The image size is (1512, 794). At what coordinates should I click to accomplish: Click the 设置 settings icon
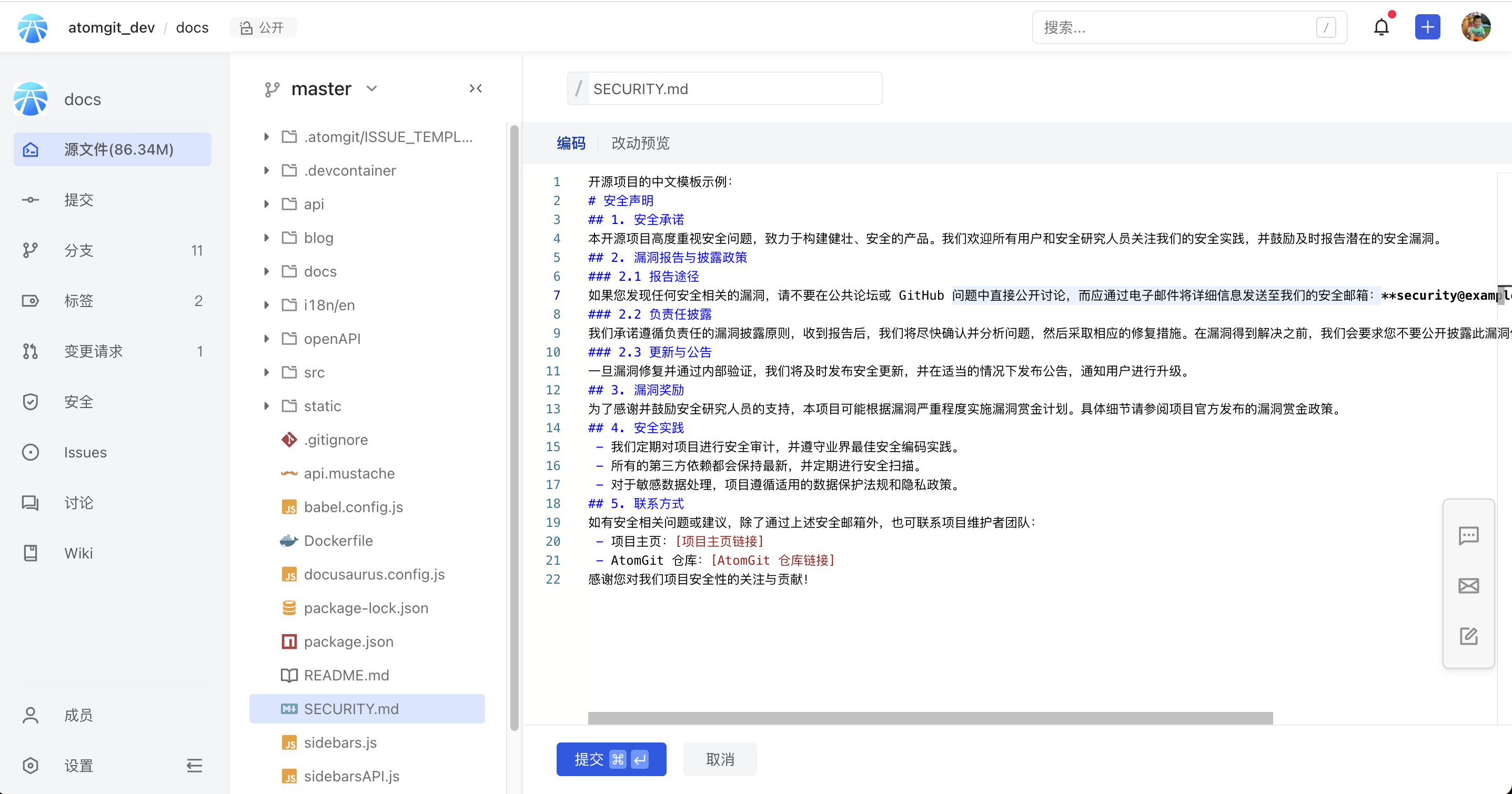pos(31,765)
